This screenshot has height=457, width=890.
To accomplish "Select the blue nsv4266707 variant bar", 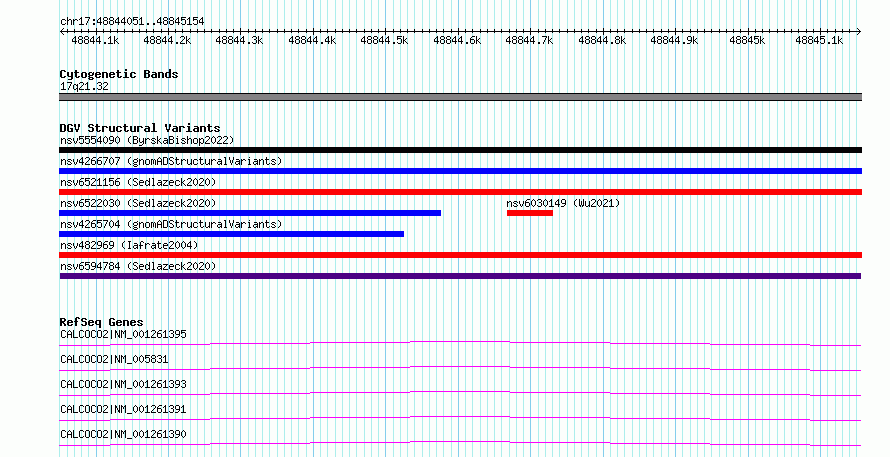I will tap(460, 171).
